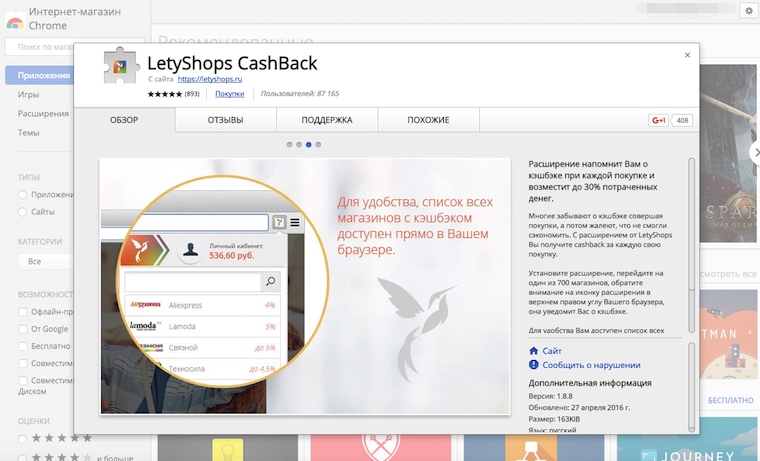The width and height of the screenshot is (760, 461).
Task: Toggle the first Совместимые checkbox
Action: pos(23,364)
